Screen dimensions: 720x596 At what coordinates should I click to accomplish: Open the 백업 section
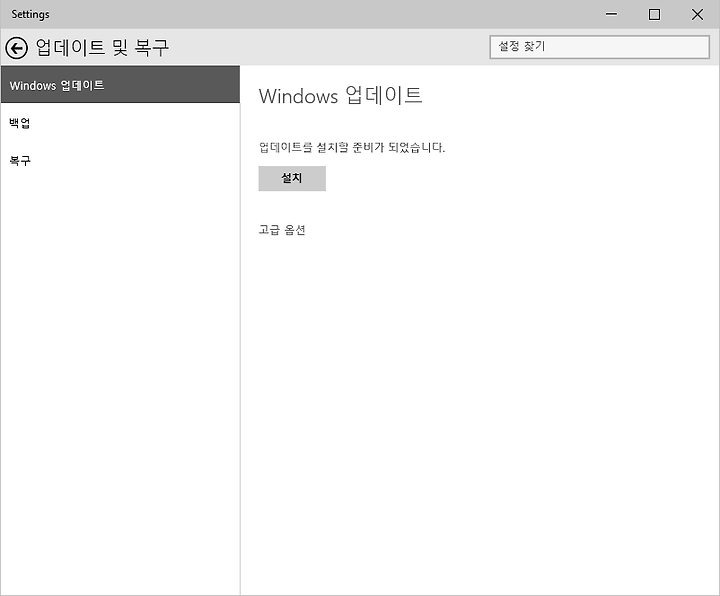pyautogui.click(x=120, y=123)
